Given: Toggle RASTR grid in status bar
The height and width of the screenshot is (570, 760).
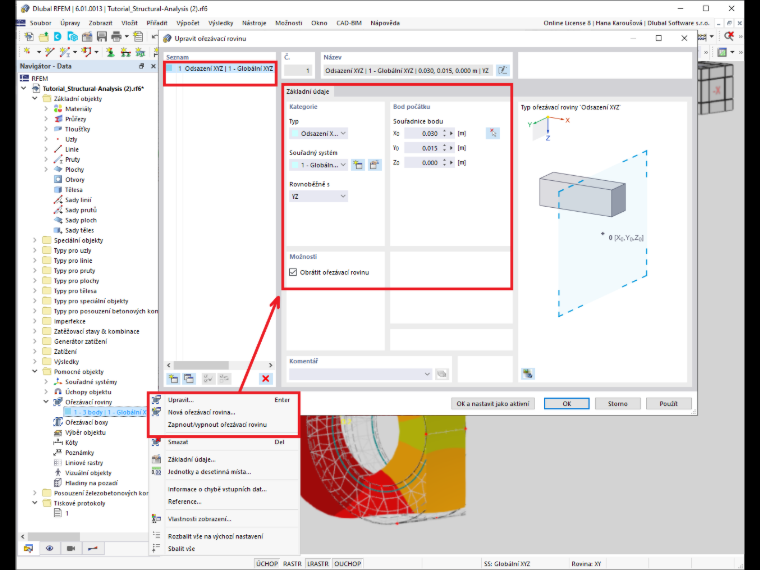Looking at the screenshot, I should (292, 564).
